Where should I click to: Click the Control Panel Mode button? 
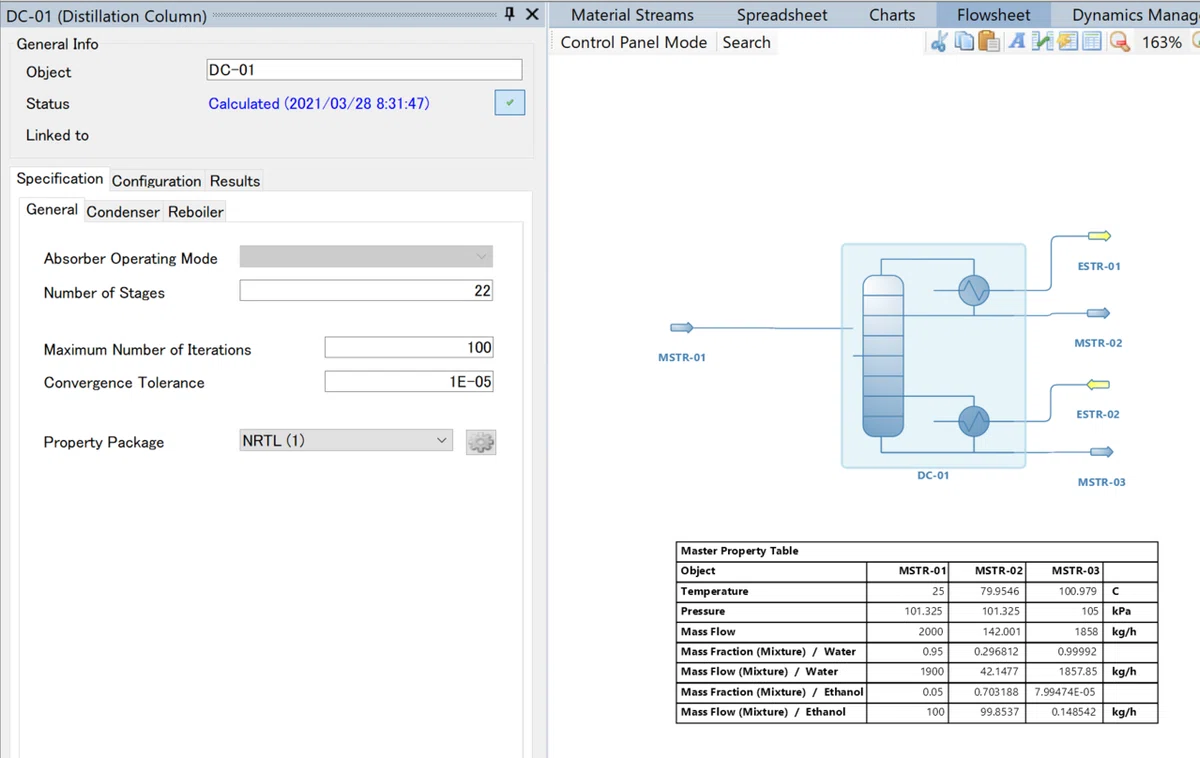[634, 42]
